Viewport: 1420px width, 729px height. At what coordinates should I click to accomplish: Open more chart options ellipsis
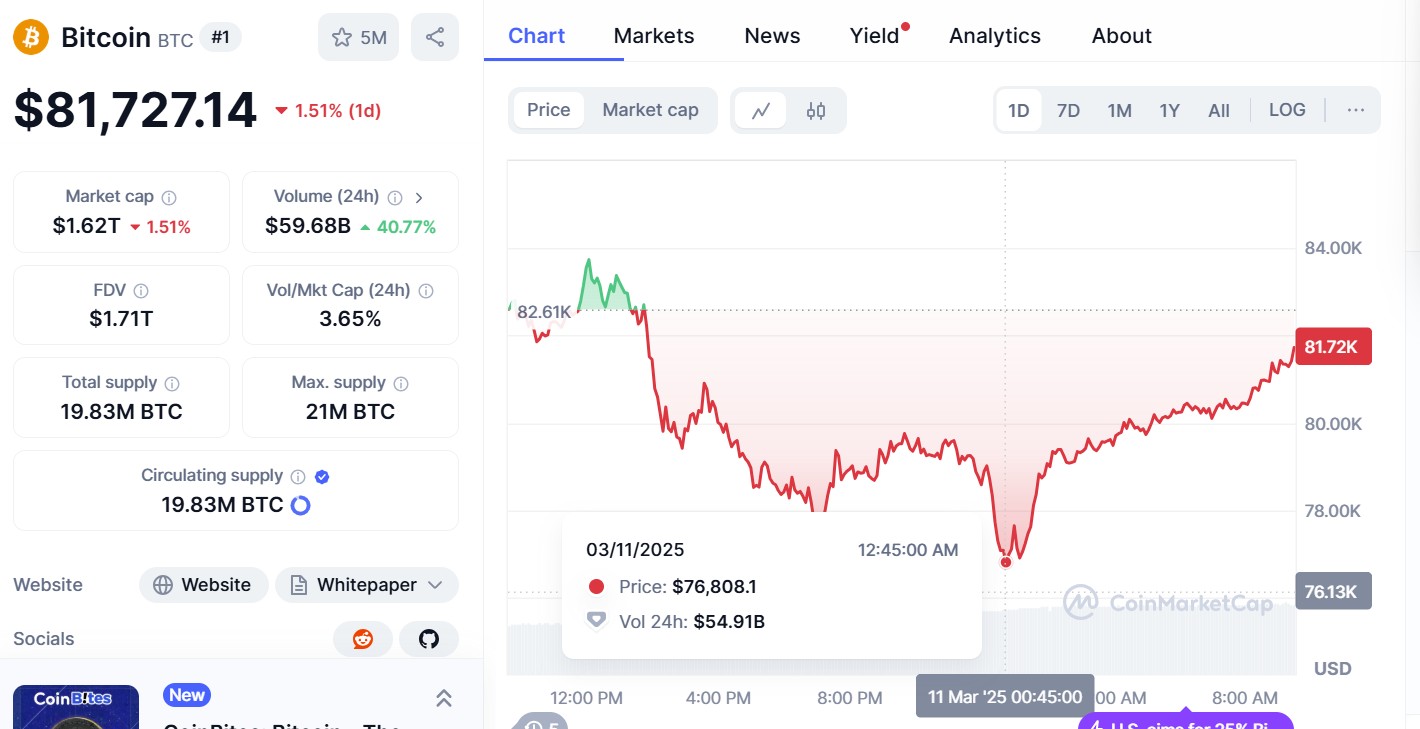1355,110
